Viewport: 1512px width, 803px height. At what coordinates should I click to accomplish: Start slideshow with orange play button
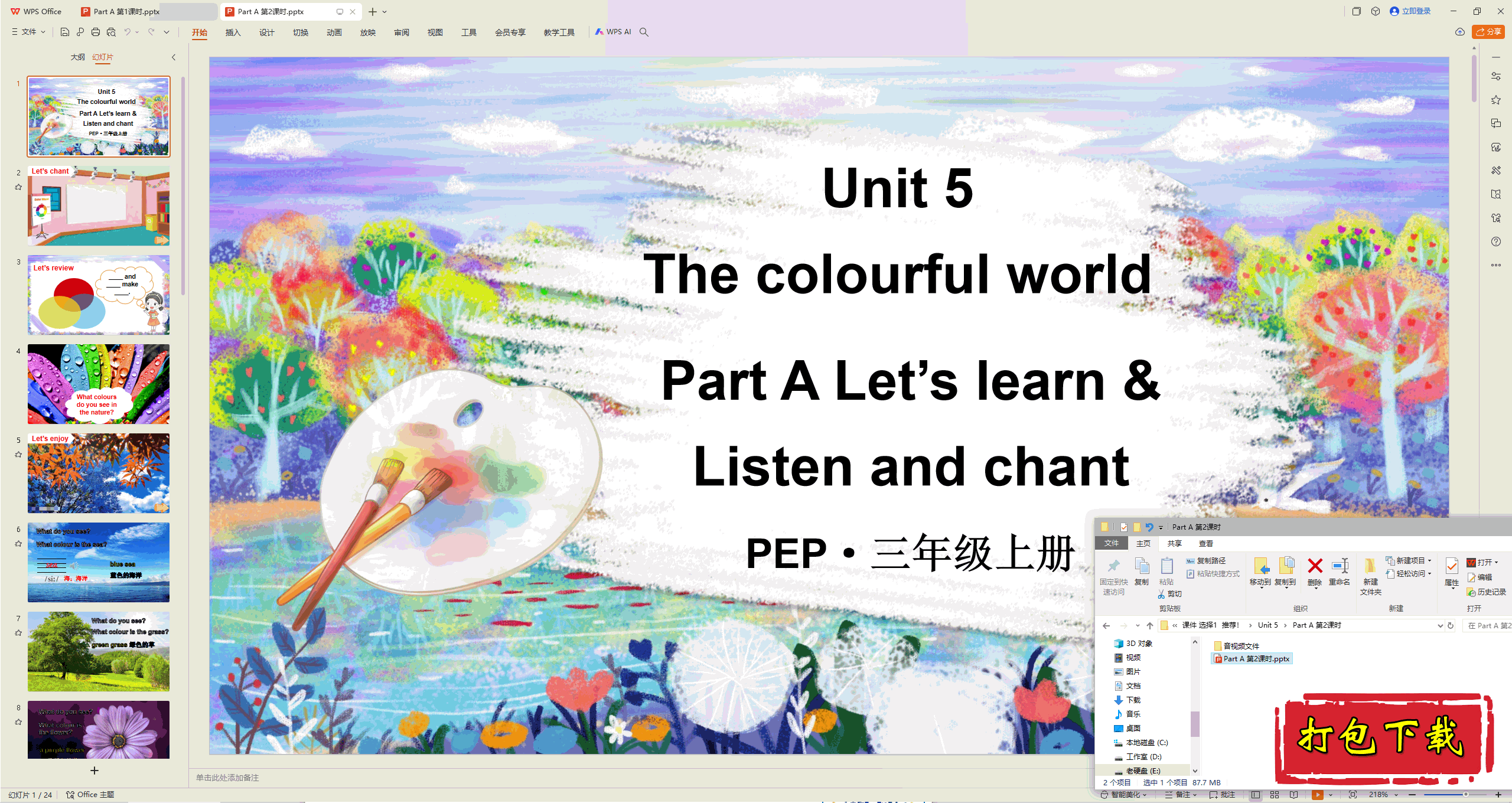(1317, 795)
